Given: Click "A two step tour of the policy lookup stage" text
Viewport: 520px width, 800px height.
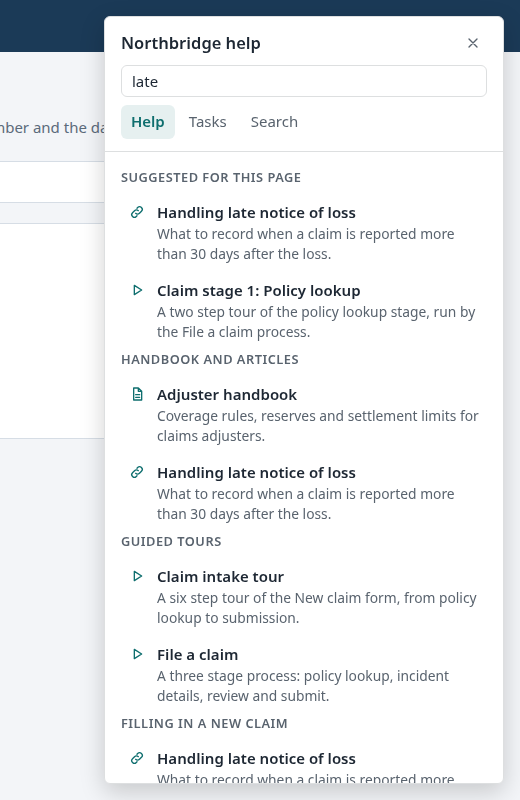Looking at the screenshot, I should coord(316,322).
